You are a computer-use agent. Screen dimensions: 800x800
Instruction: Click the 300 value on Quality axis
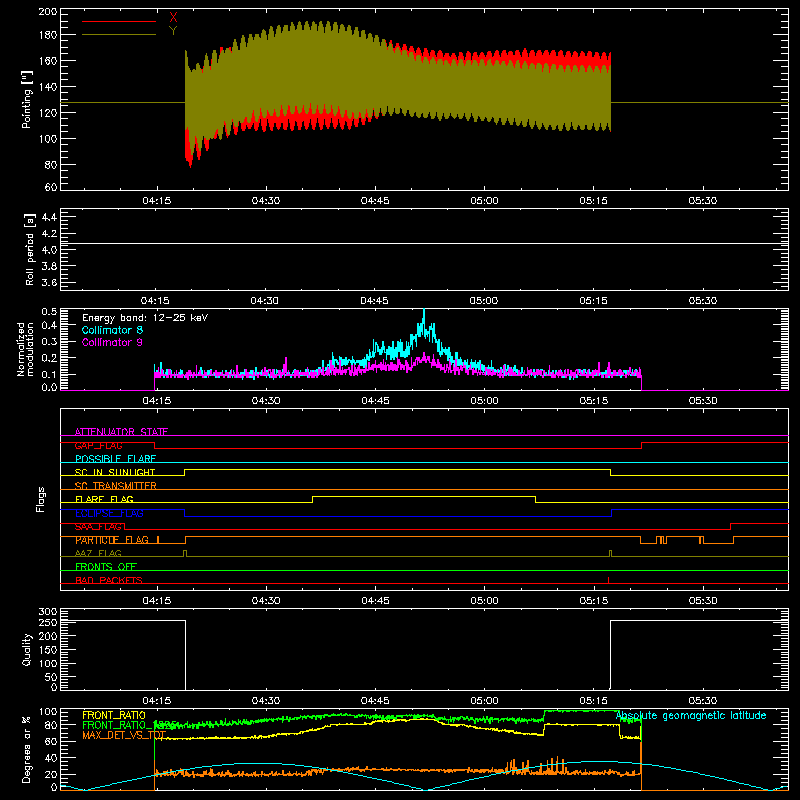(48, 611)
